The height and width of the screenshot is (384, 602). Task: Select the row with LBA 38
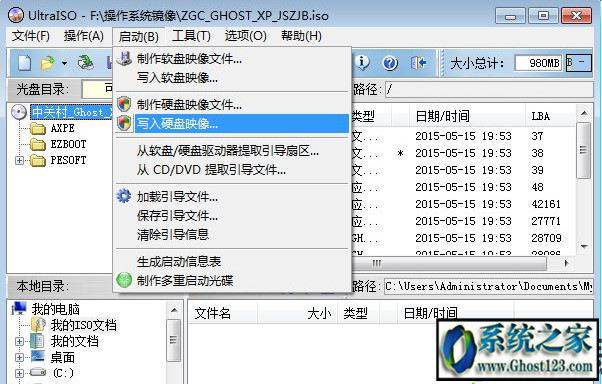click(x=463, y=153)
